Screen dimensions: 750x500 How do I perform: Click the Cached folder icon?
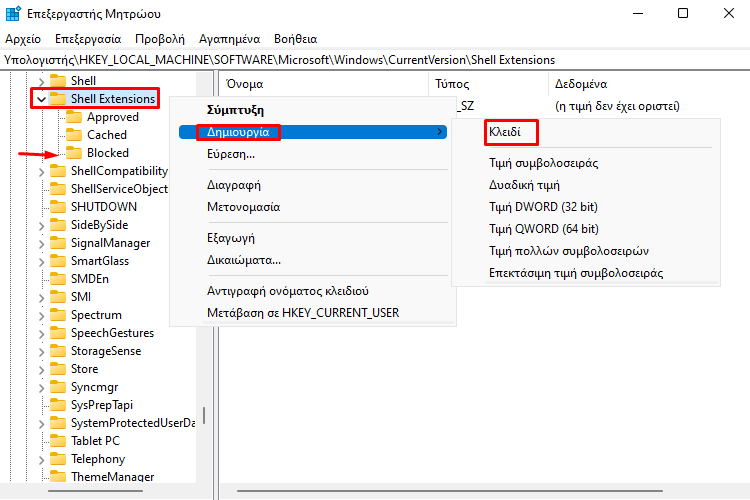(x=74, y=135)
